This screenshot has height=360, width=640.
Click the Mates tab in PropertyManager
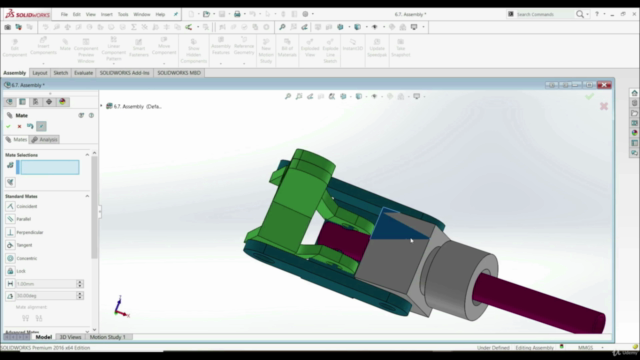tap(16, 140)
